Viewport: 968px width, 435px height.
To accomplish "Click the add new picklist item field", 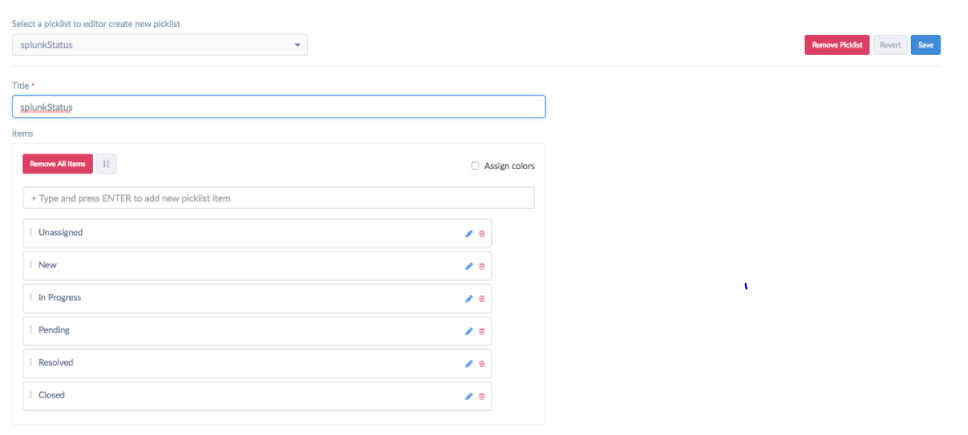I will (278, 198).
